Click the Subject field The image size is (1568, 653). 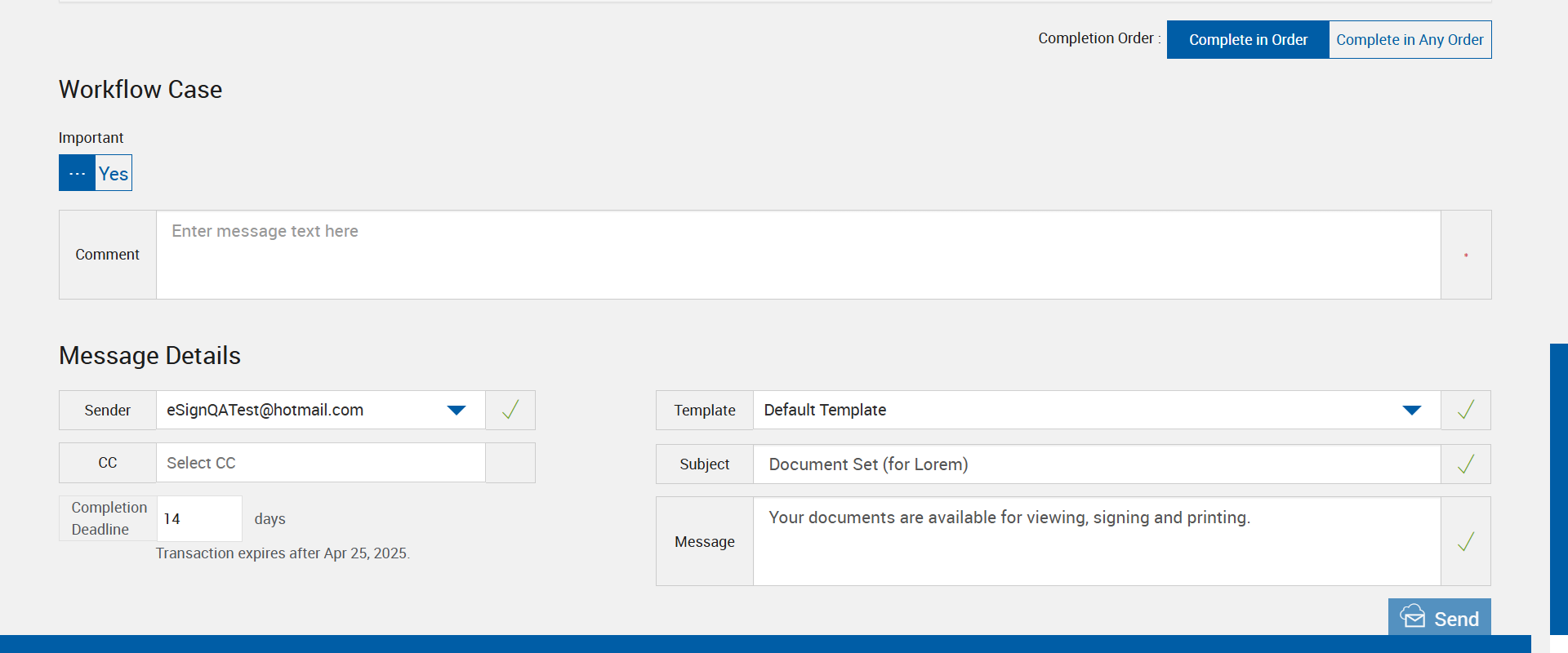[1097, 464]
